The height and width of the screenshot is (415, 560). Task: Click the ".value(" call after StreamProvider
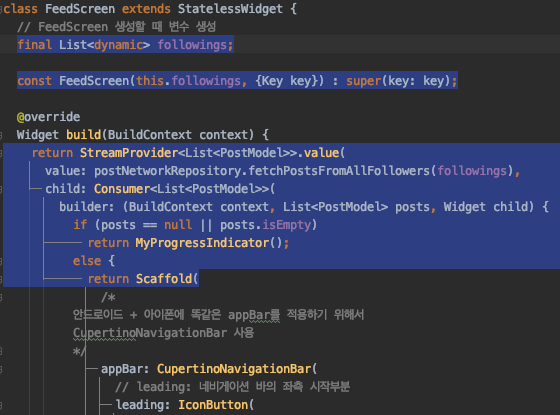click(321, 153)
